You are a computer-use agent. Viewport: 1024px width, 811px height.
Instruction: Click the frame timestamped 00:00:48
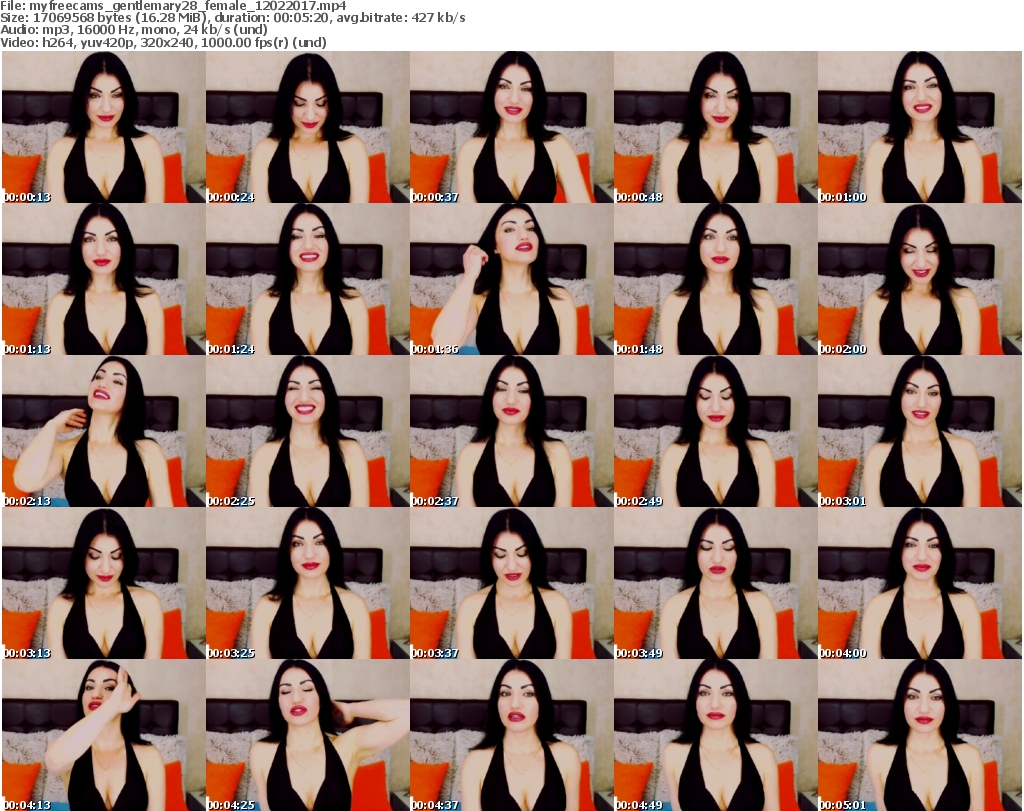[715, 127]
